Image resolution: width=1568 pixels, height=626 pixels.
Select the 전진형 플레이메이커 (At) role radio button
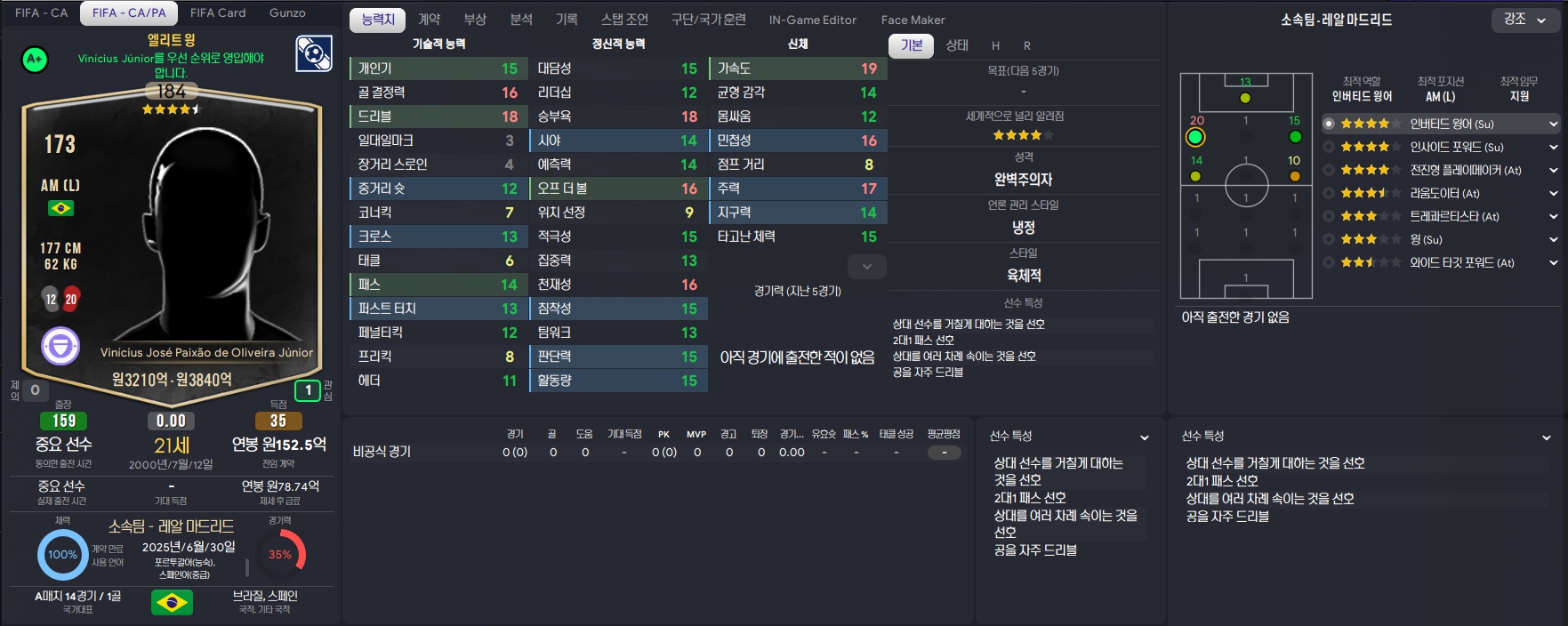point(1329,170)
